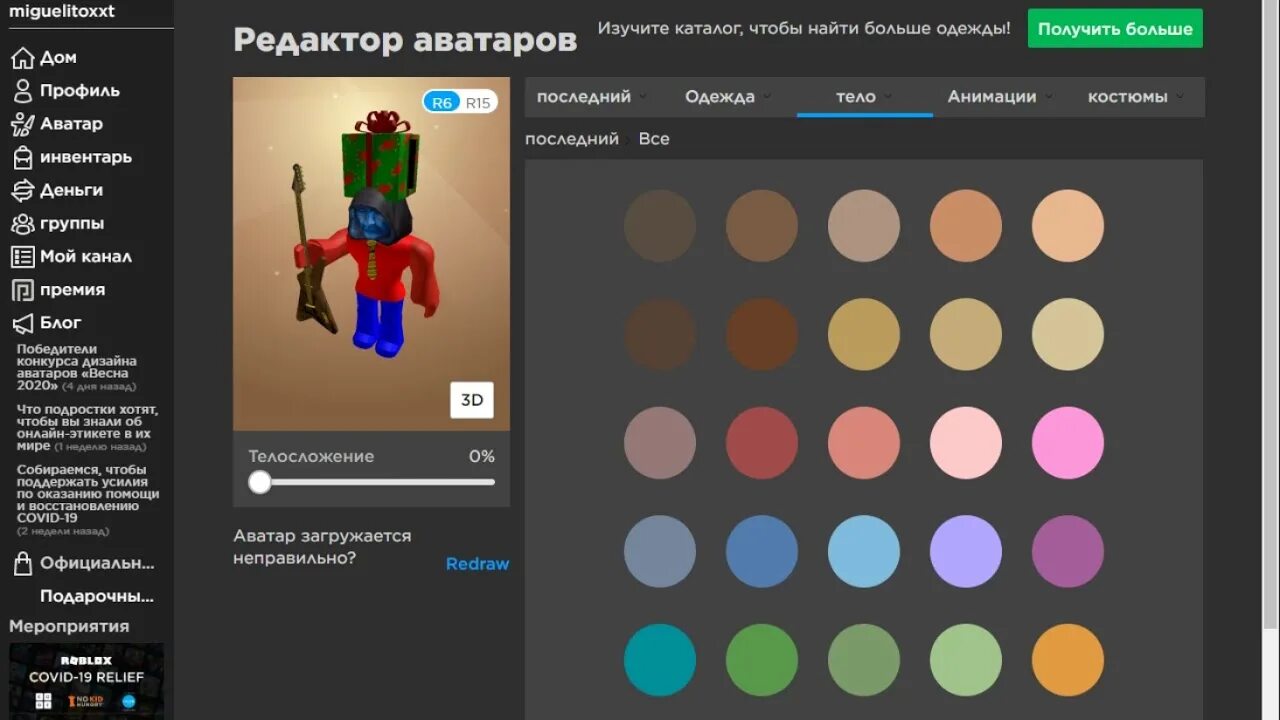Toggle the 3D avatar preview
Viewport: 1280px width, 720px height.
472,400
